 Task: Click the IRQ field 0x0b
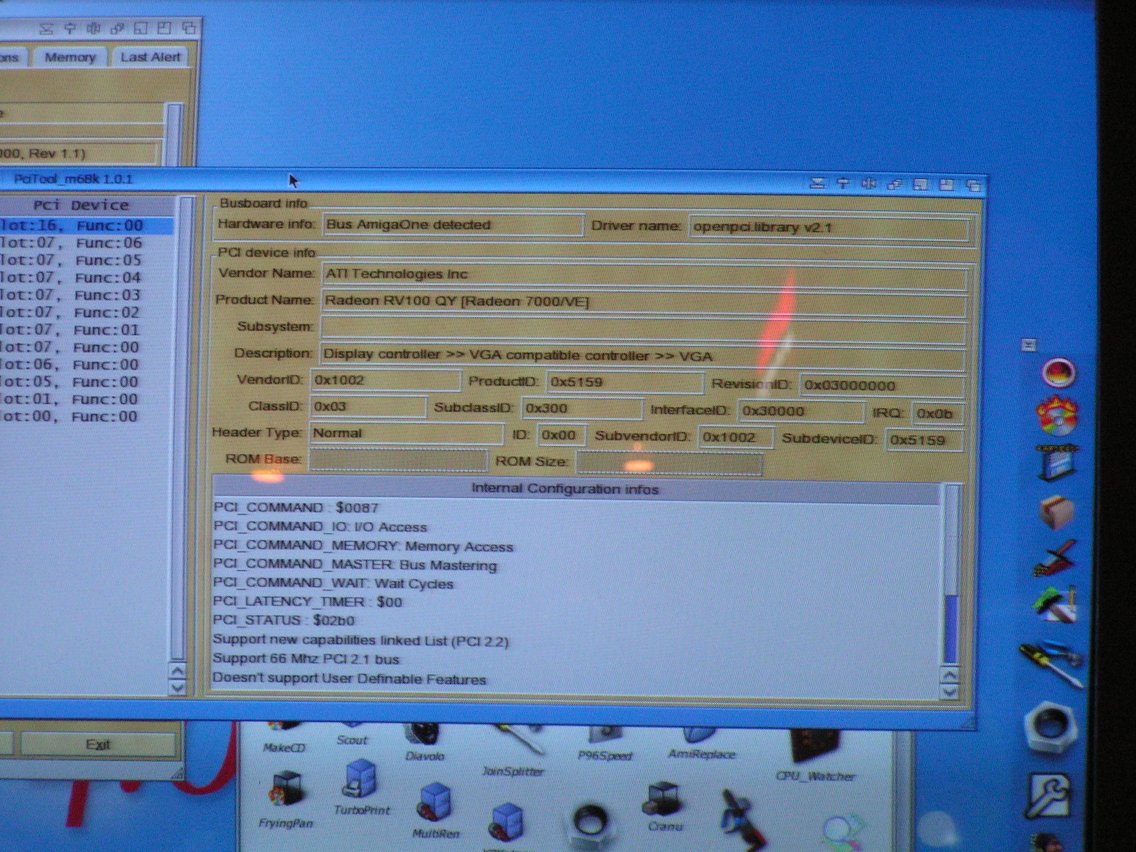936,414
